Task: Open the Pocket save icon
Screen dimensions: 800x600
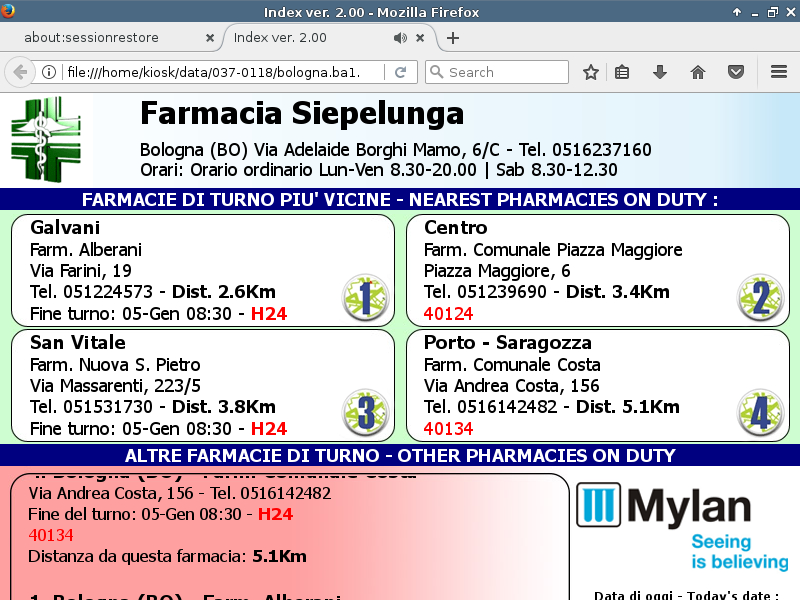Action: (735, 72)
